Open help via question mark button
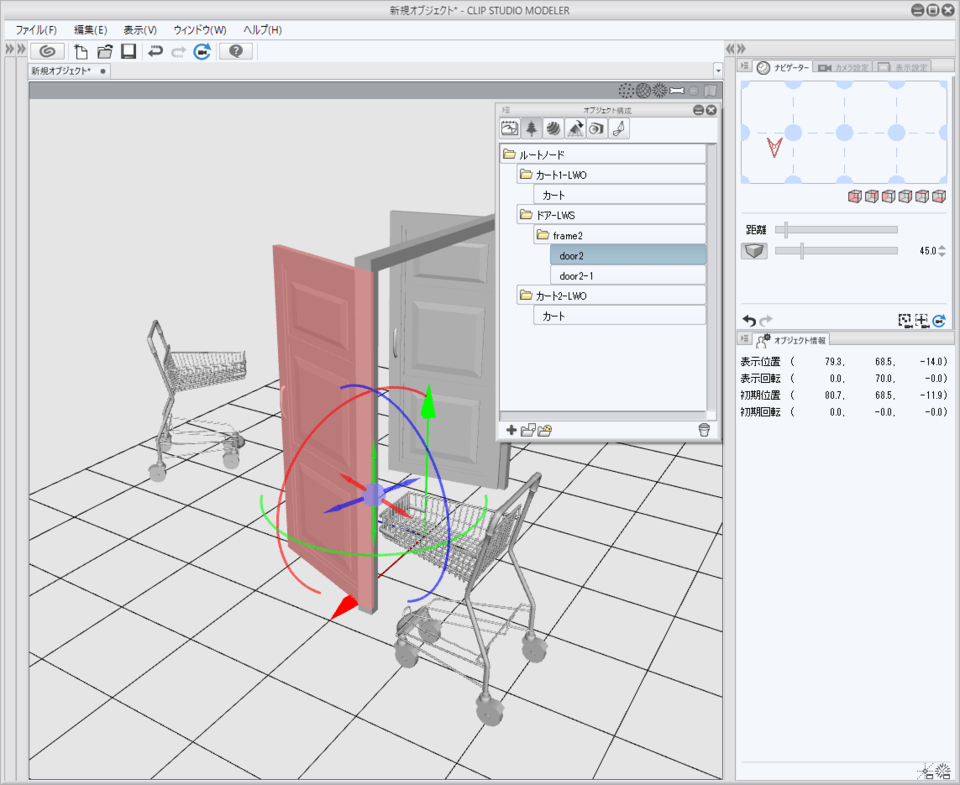The height and width of the screenshot is (785, 960). tap(236, 51)
